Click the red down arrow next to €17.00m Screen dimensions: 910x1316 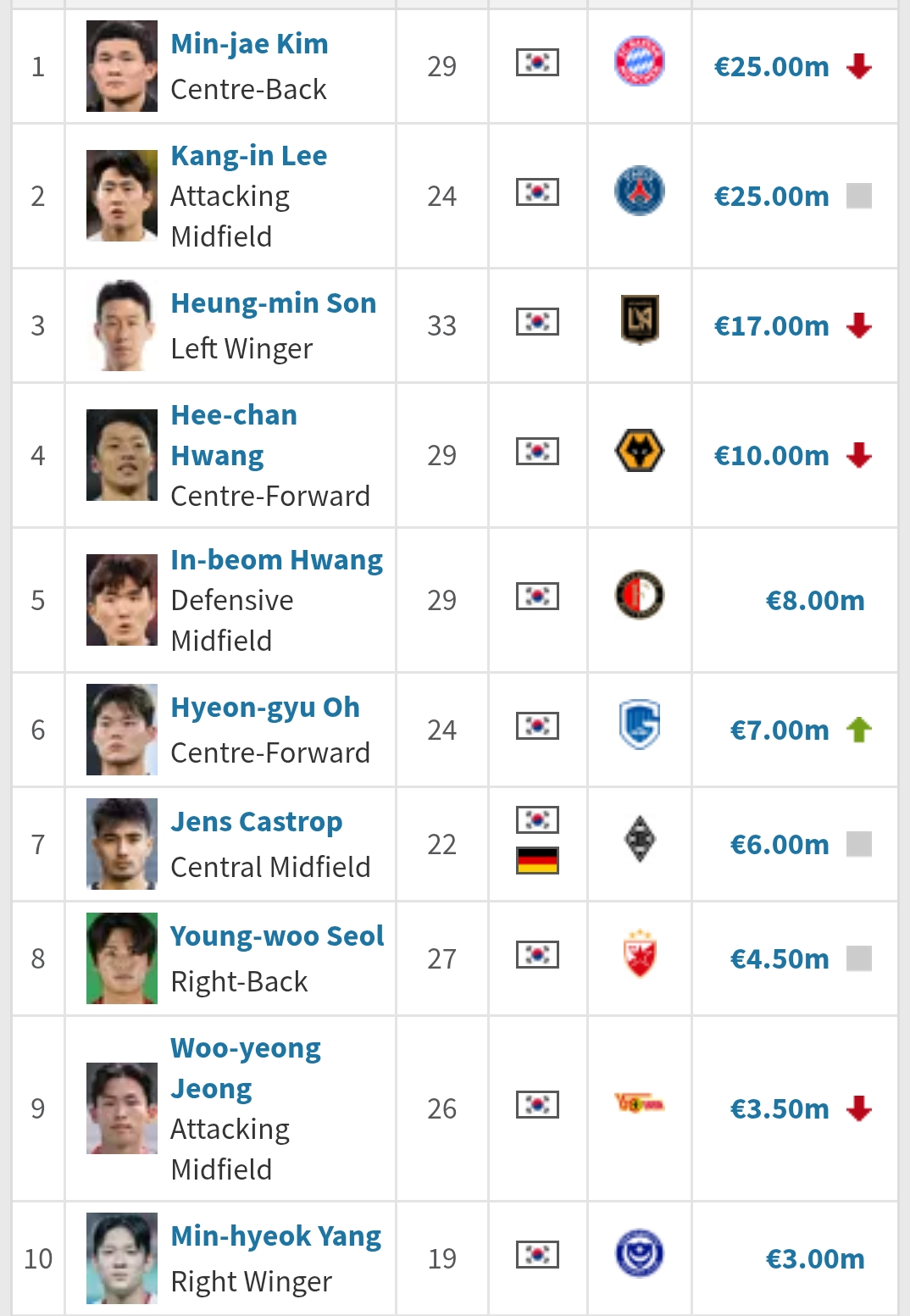click(859, 325)
